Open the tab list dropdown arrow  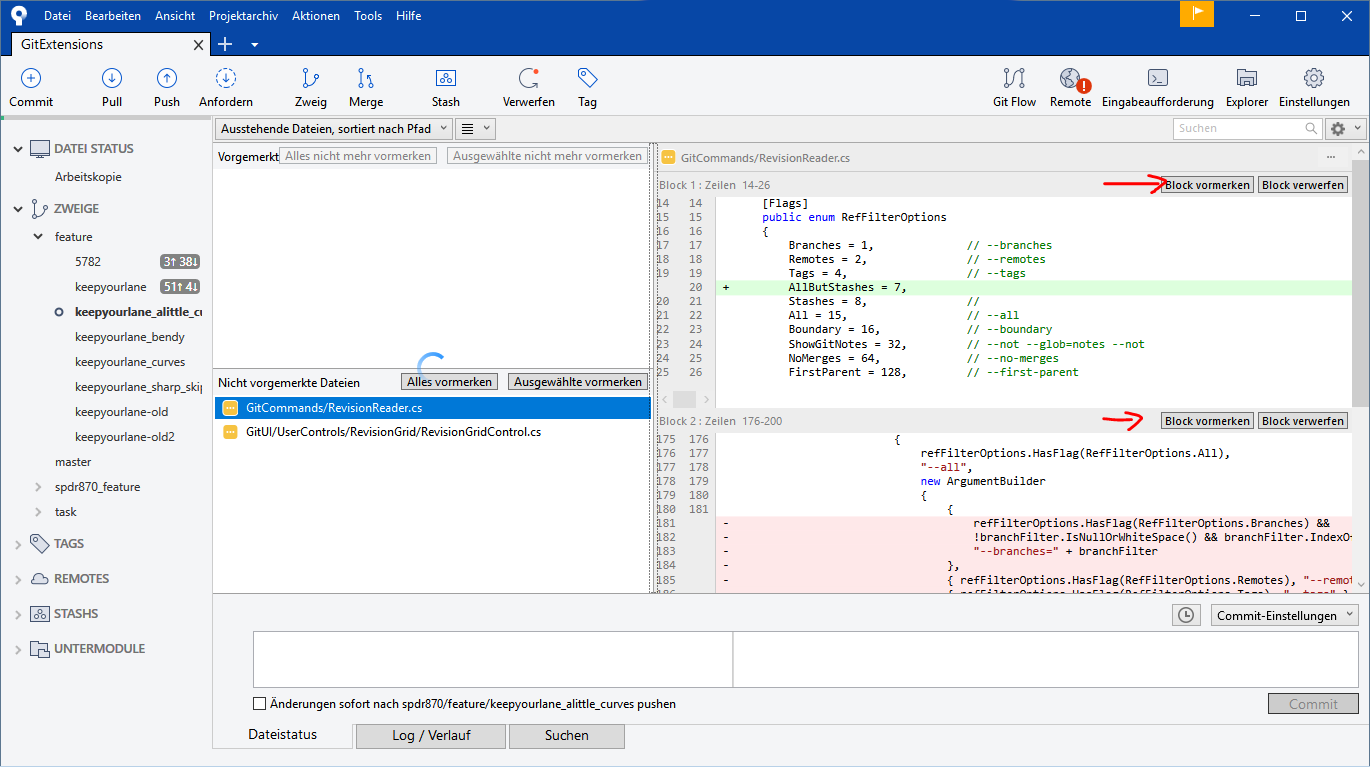coord(254,45)
